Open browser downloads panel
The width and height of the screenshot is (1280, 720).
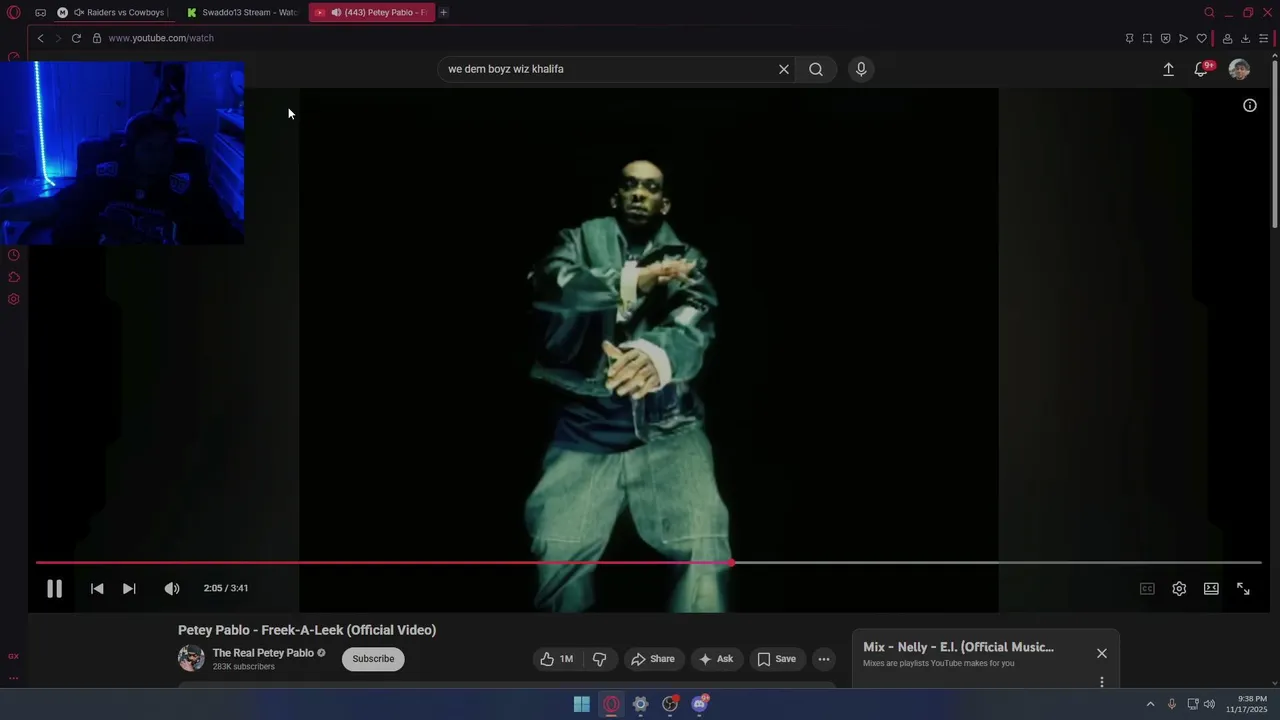[1245, 38]
